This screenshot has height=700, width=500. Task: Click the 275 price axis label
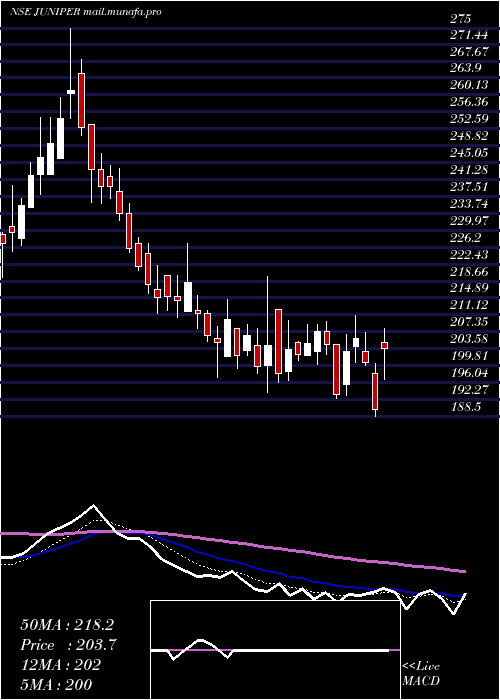point(461,19)
